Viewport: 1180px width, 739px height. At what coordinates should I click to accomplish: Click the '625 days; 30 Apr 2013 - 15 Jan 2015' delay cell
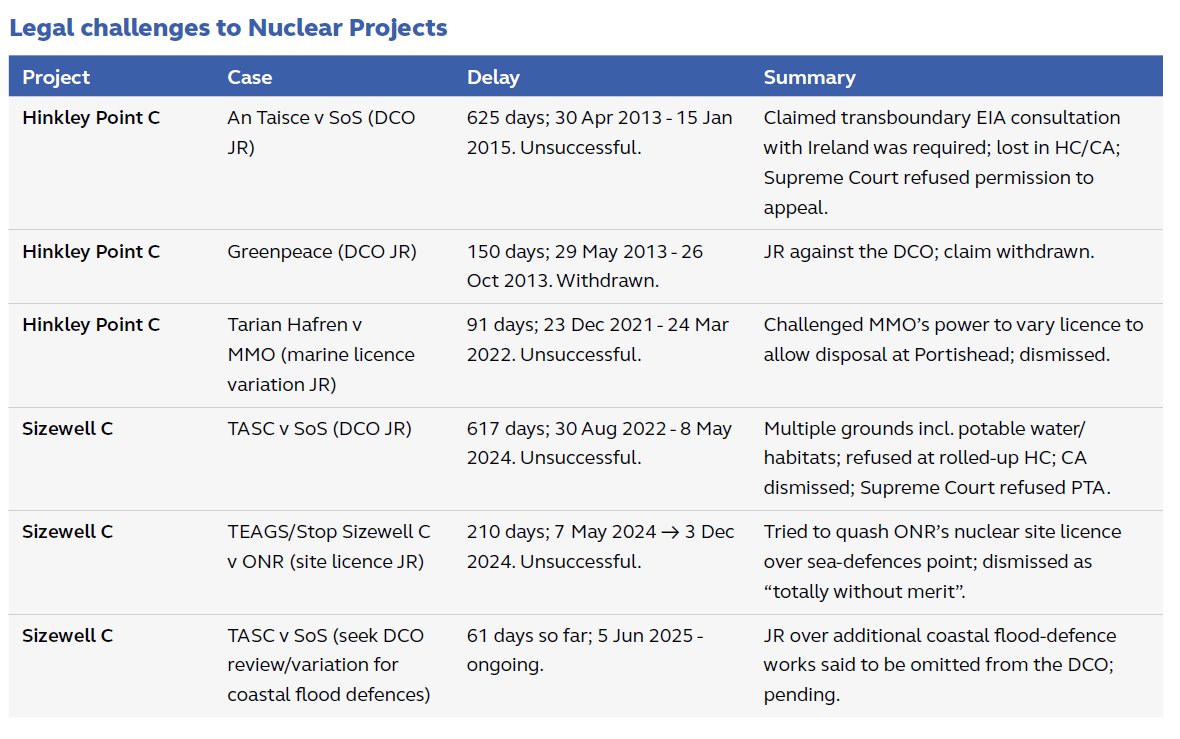tap(599, 132)
